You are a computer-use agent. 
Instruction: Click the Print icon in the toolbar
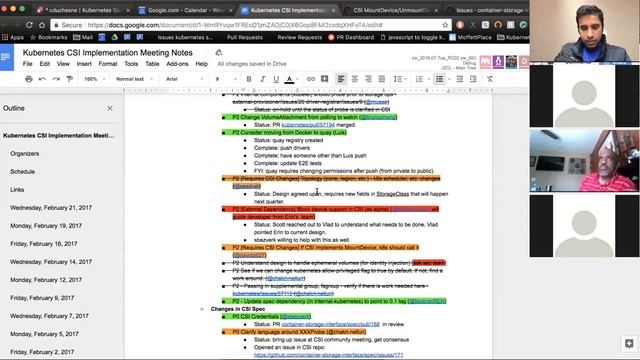click(29, 79)
